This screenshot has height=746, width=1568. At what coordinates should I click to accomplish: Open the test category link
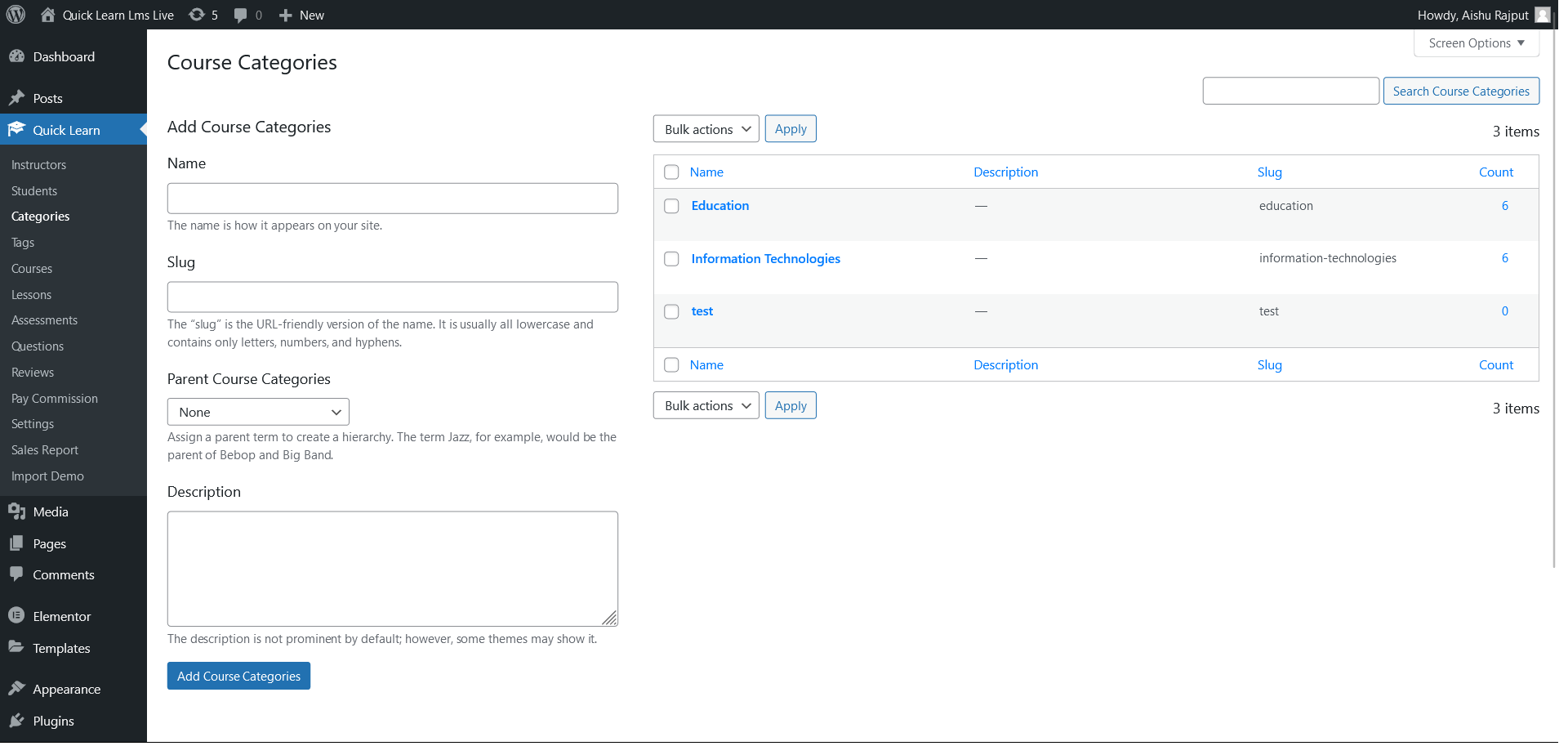pyautogui.click(x=702, y=311)
